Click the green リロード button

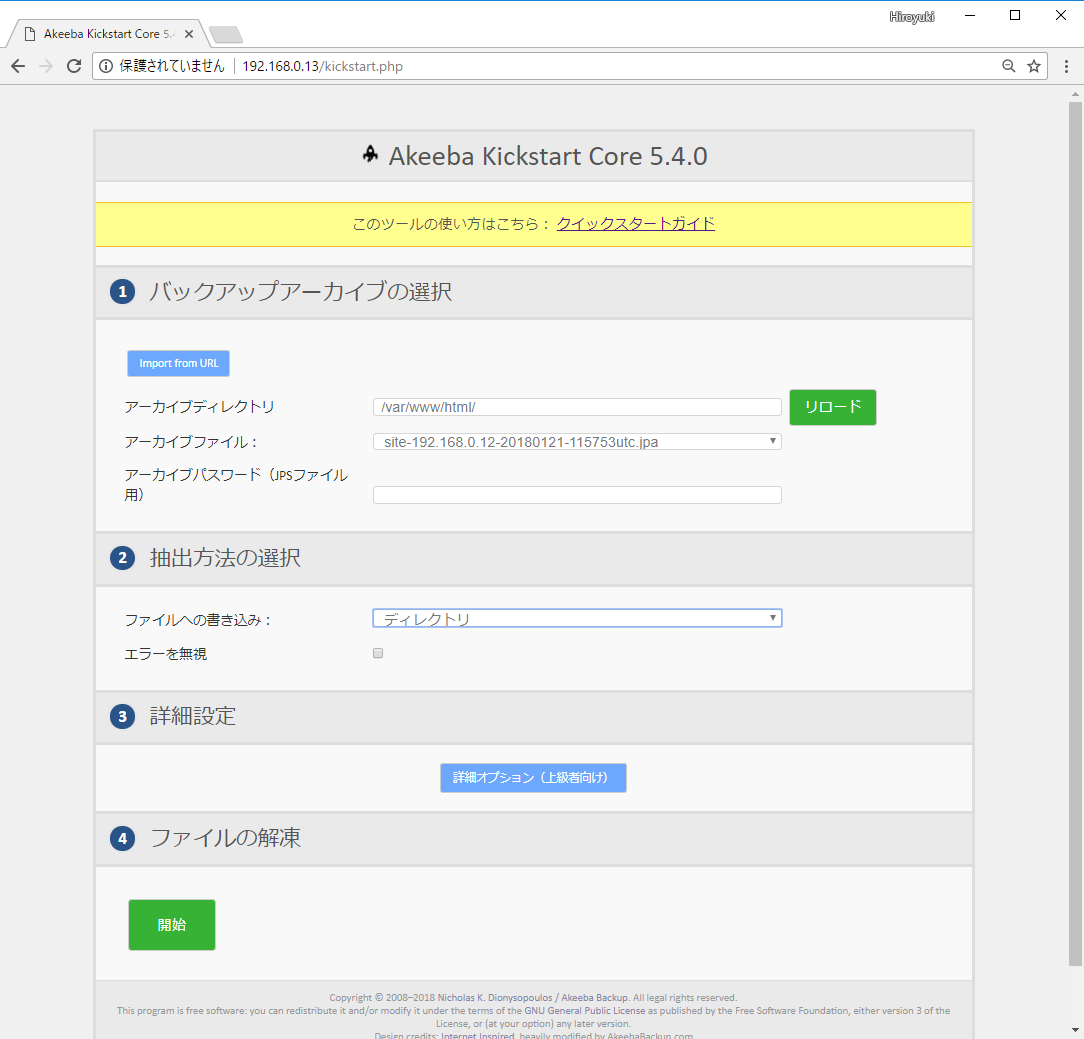[x=832, y=407]
